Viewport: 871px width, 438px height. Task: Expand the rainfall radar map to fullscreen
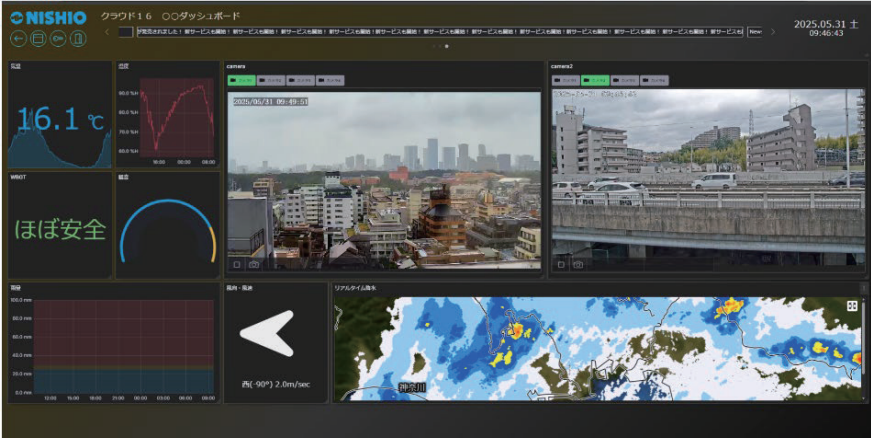pyautogui.click(x=852, y=306)
